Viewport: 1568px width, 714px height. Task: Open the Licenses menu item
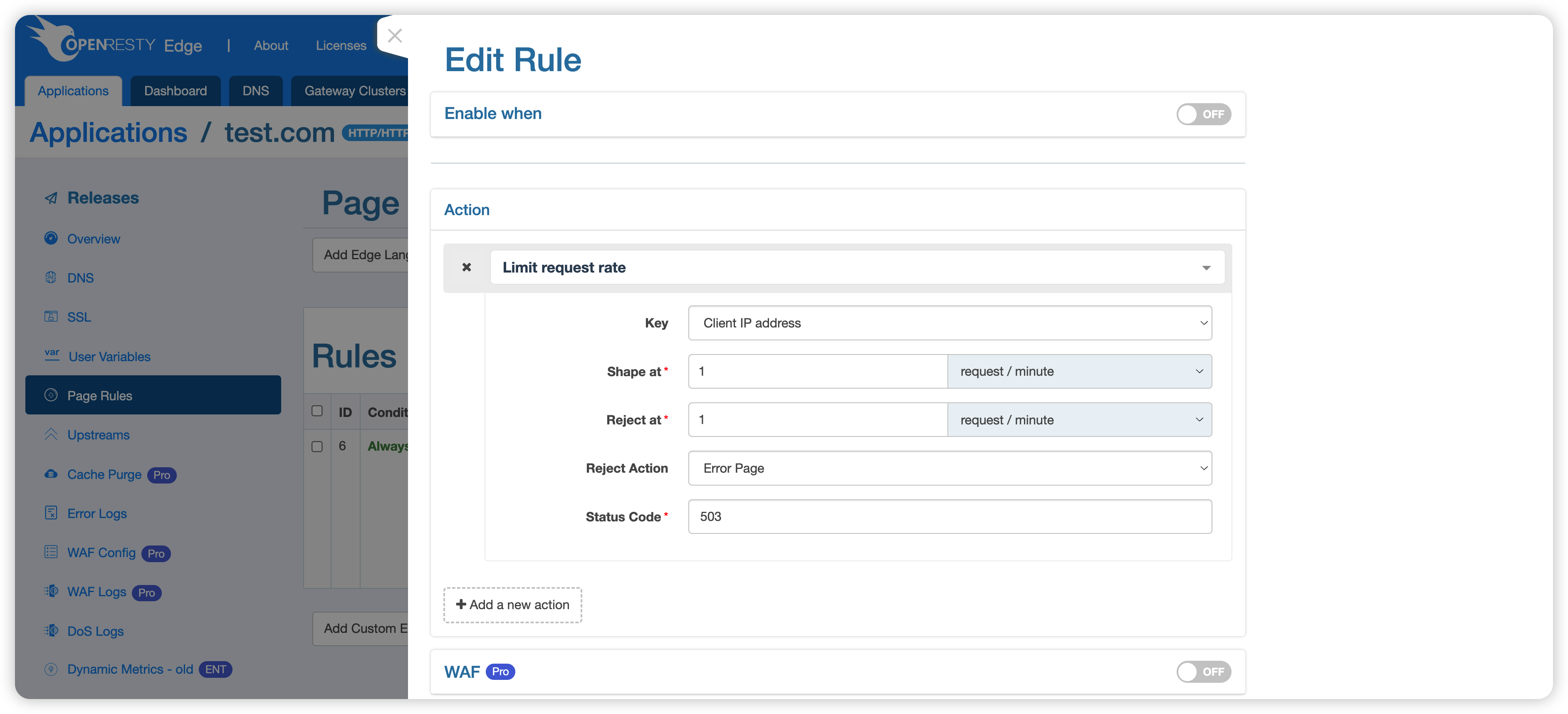point(341,46)
